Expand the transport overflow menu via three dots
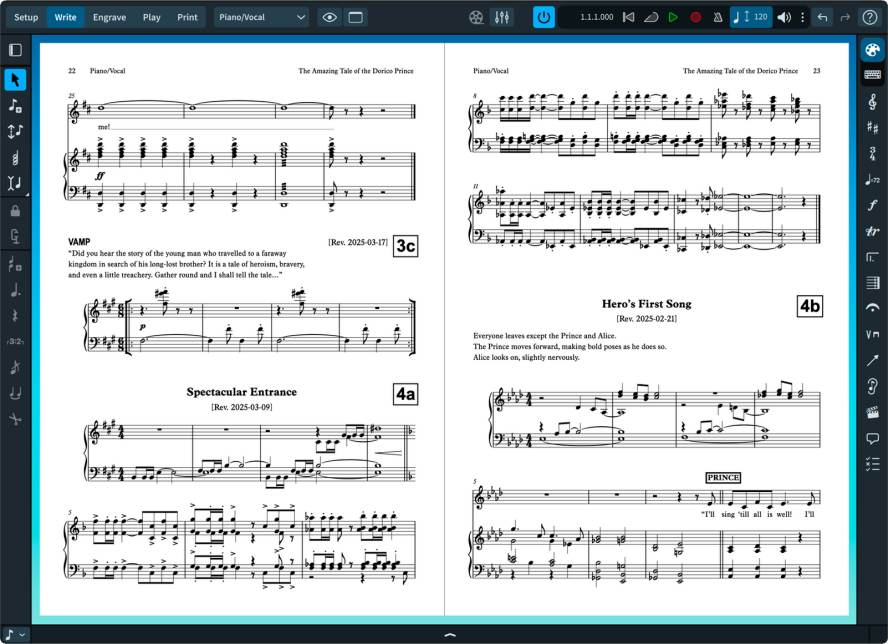This screenshot has width=888, height=644. coord(803,17)
